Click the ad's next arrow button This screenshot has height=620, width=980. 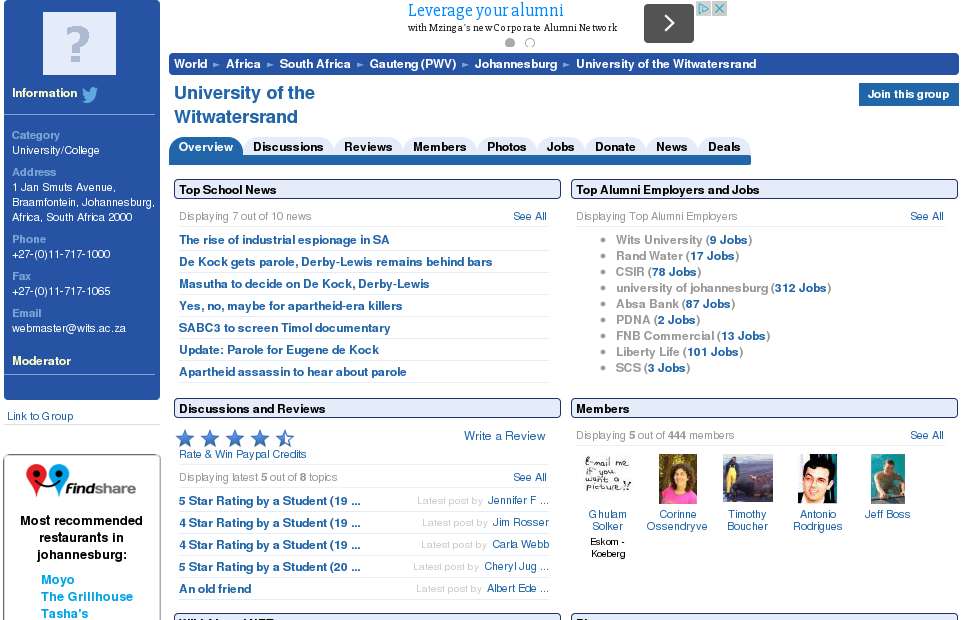pos(669,23)
